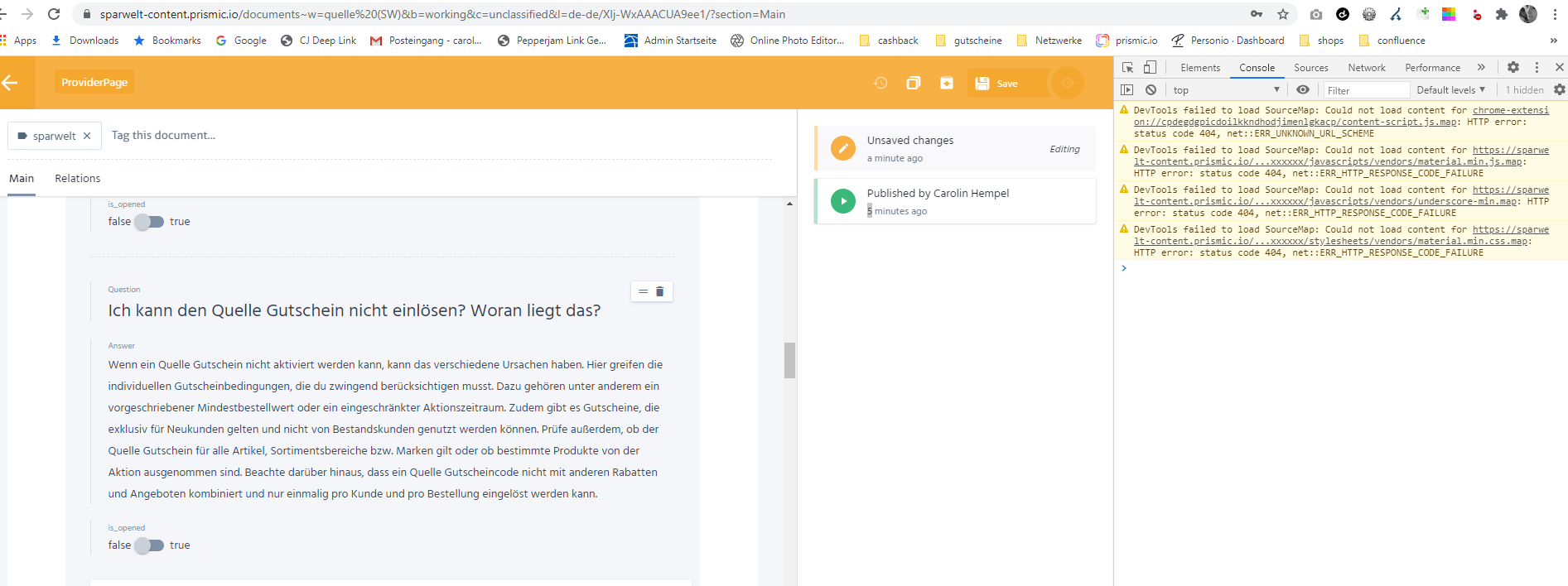Edit the Question heading text
Viewport: 1568px width, 586px height.
coord(355,310)
